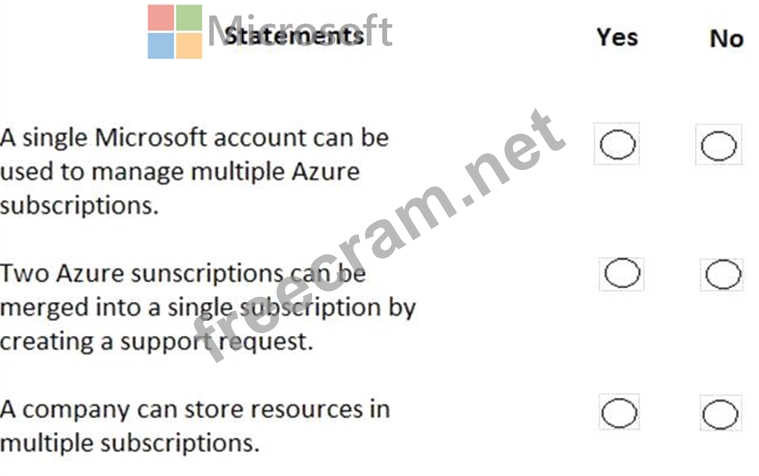Choose Yes for merging two subscriptions statement
The width and height of the screenshot is (759, 476).
(621, 273)
